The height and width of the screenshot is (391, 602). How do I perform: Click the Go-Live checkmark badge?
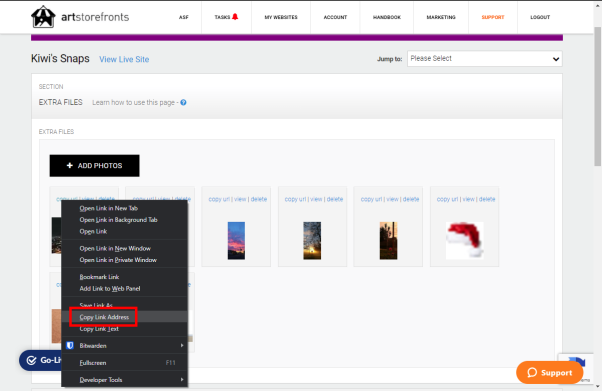[31, 360]
